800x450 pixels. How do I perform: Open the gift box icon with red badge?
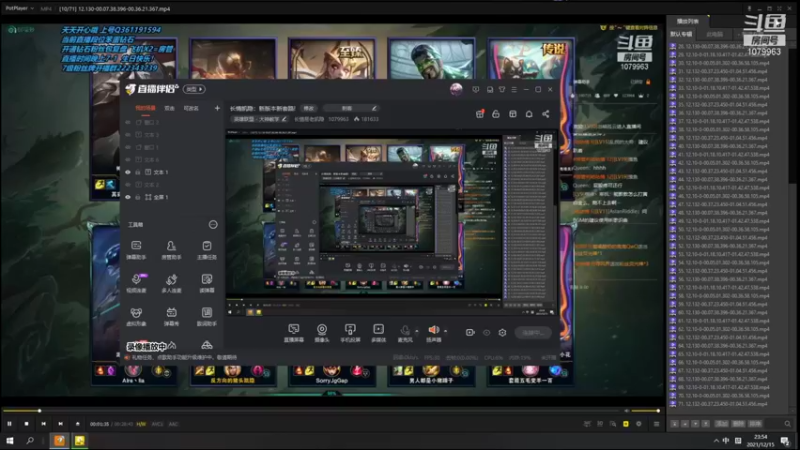point(480,114)
